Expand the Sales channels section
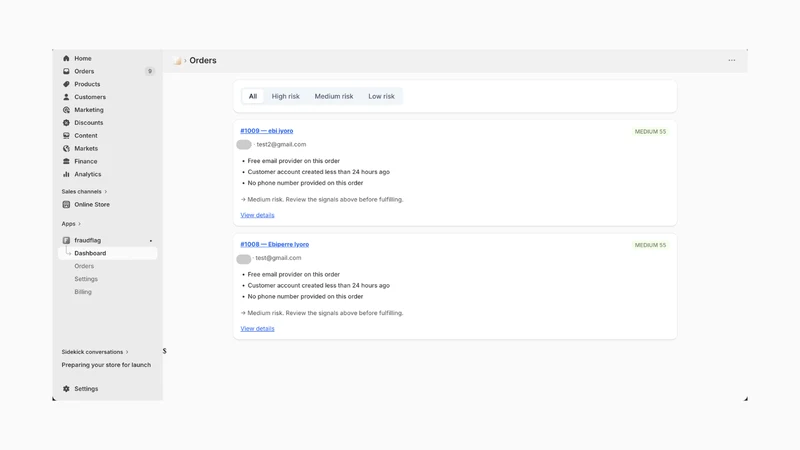 pos(84,192)
